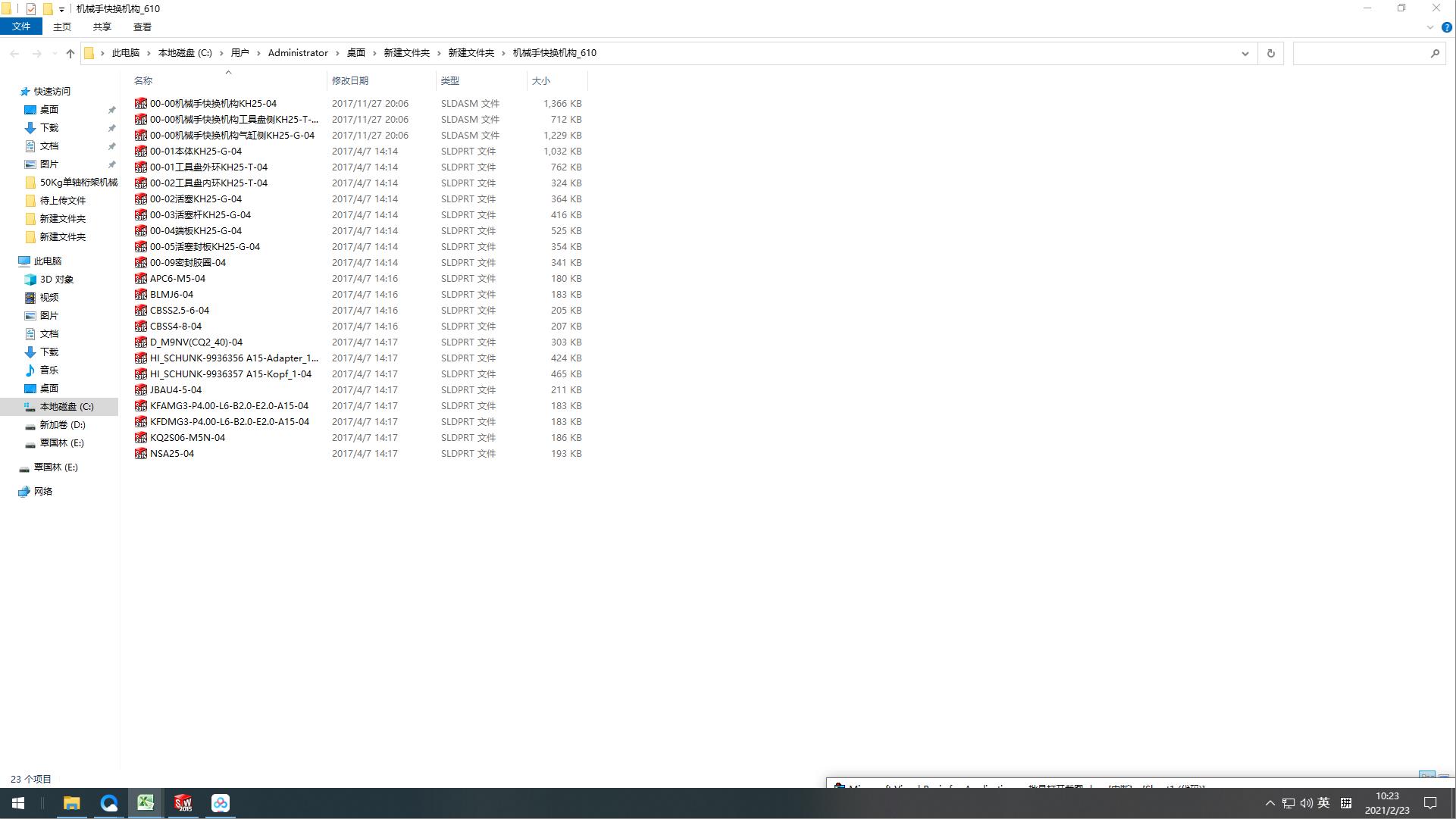This screenshot has height=819, width=1456.
Task: Click the NSA25-04 part file icon
Action: pyautogui.click(x=141, y=454)
